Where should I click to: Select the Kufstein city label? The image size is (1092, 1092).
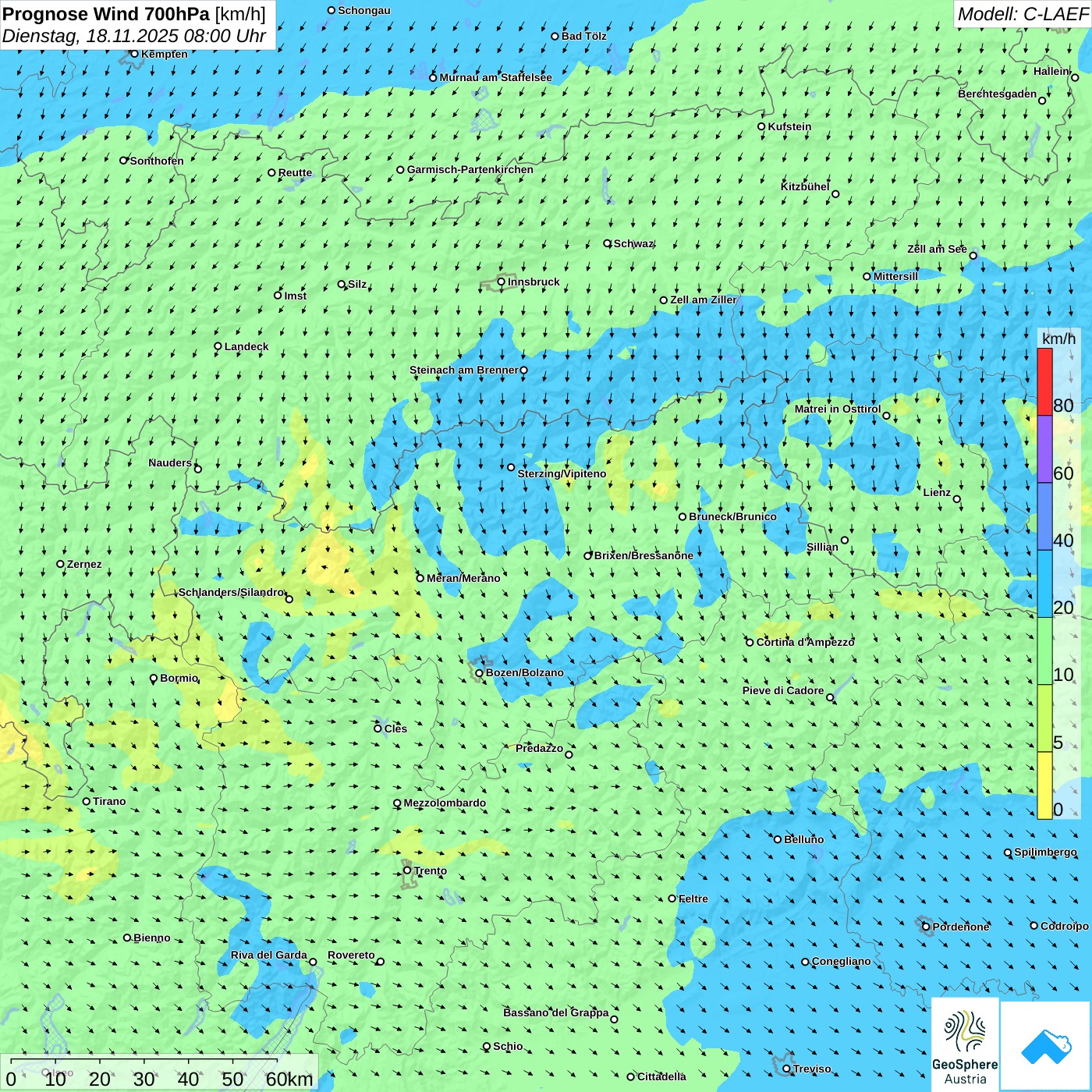coord(789,126)
